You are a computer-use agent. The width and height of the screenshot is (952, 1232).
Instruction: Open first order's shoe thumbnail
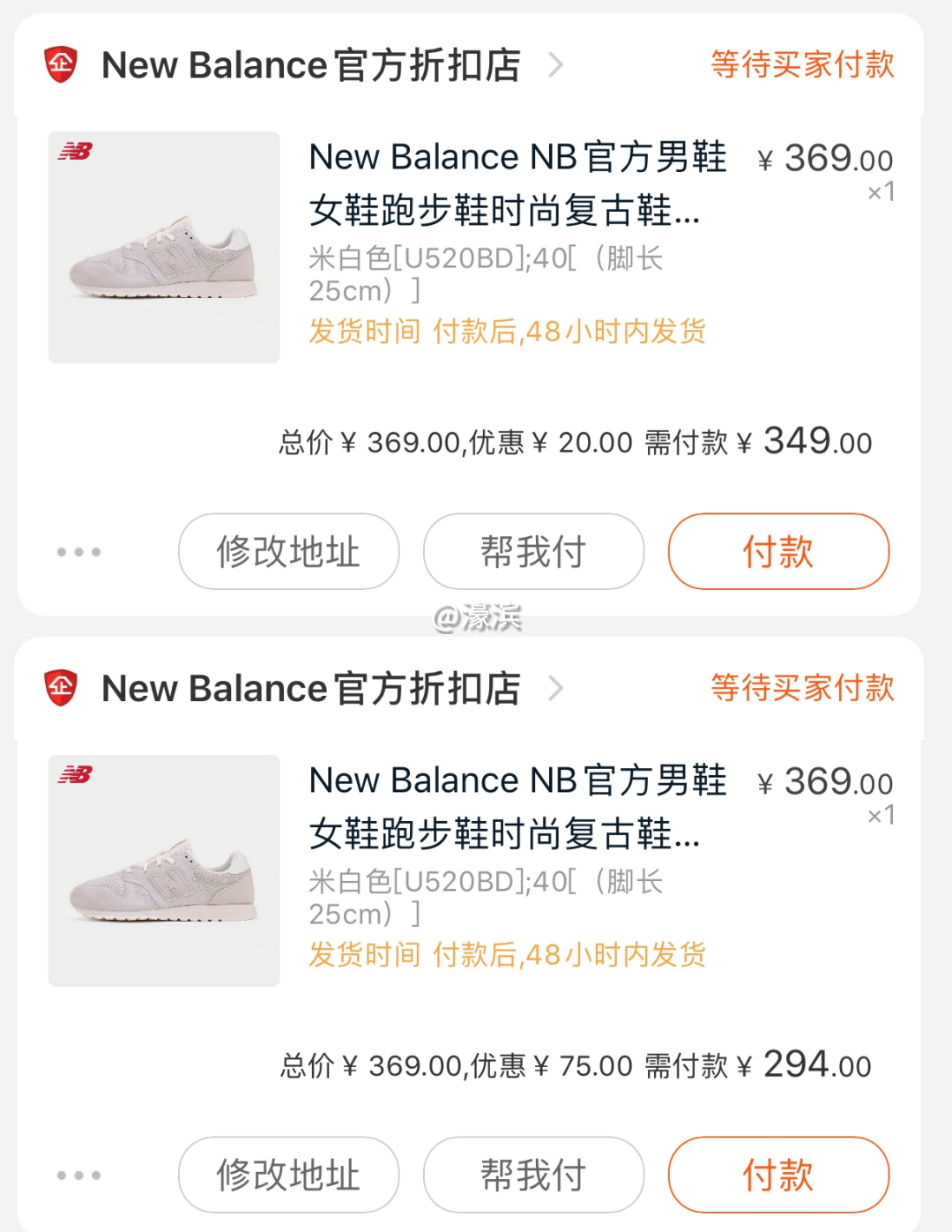tap(164, 248)
